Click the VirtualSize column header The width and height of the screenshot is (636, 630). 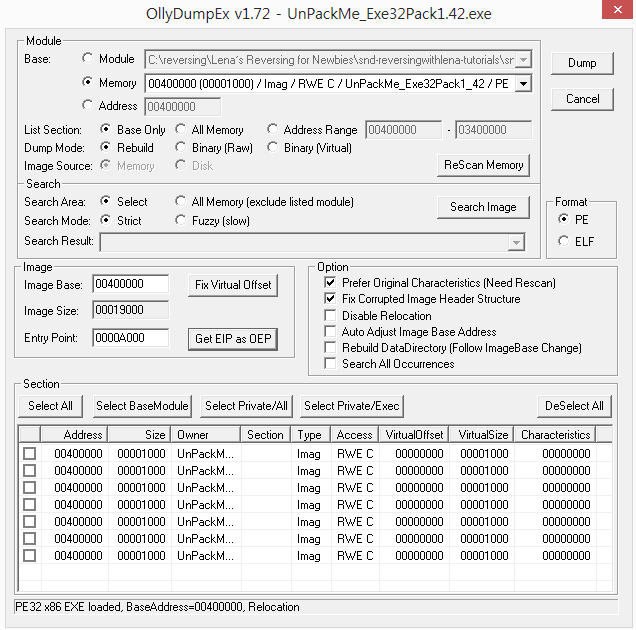click(481, 434)
